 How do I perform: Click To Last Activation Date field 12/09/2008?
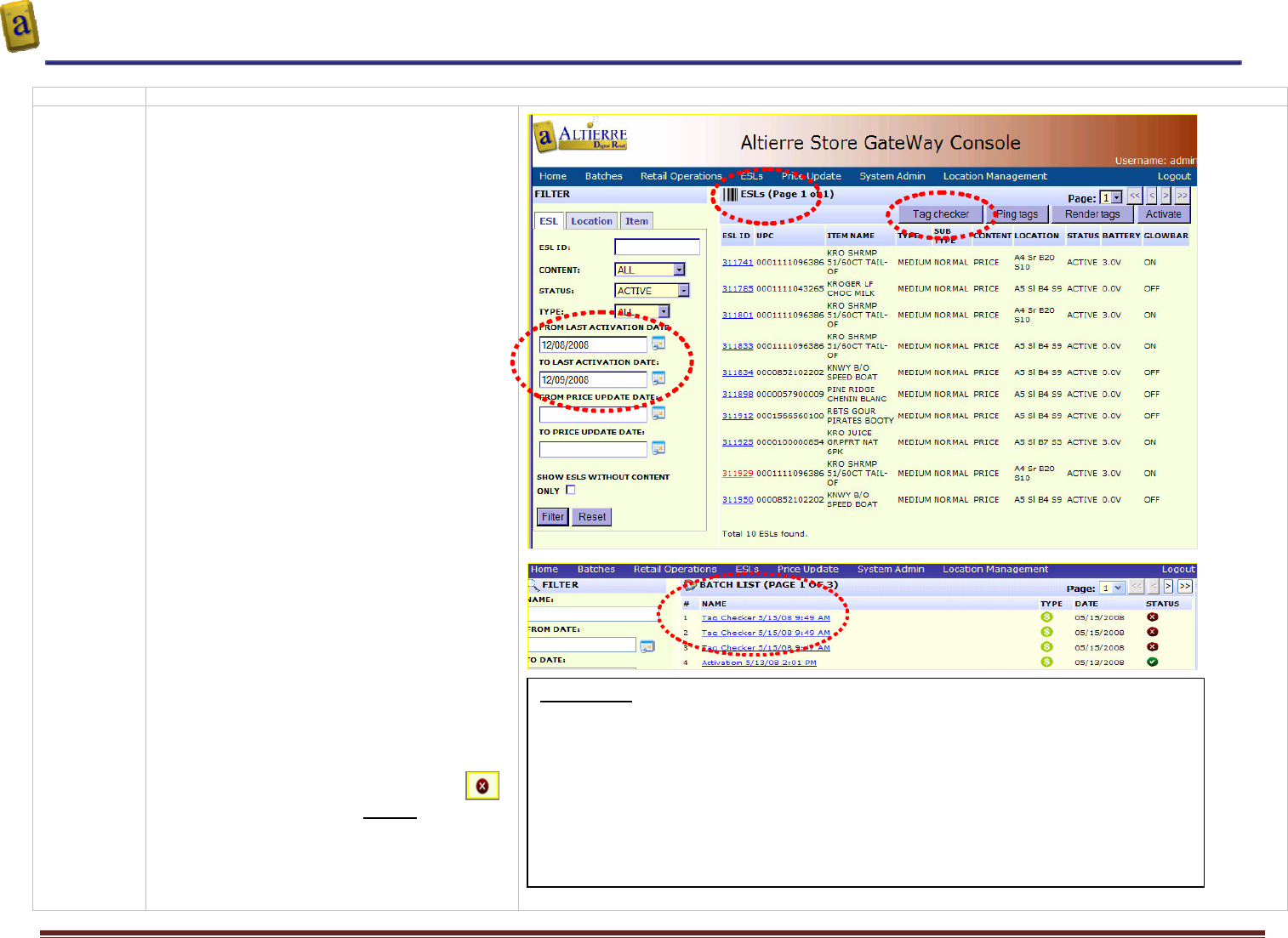coord(593,380)
